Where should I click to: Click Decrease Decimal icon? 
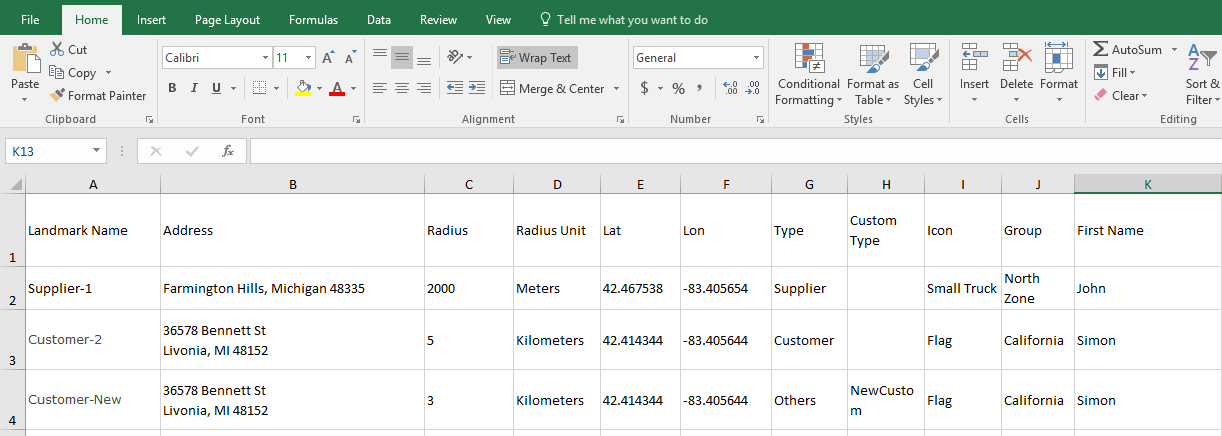click(x=752, y=88)
